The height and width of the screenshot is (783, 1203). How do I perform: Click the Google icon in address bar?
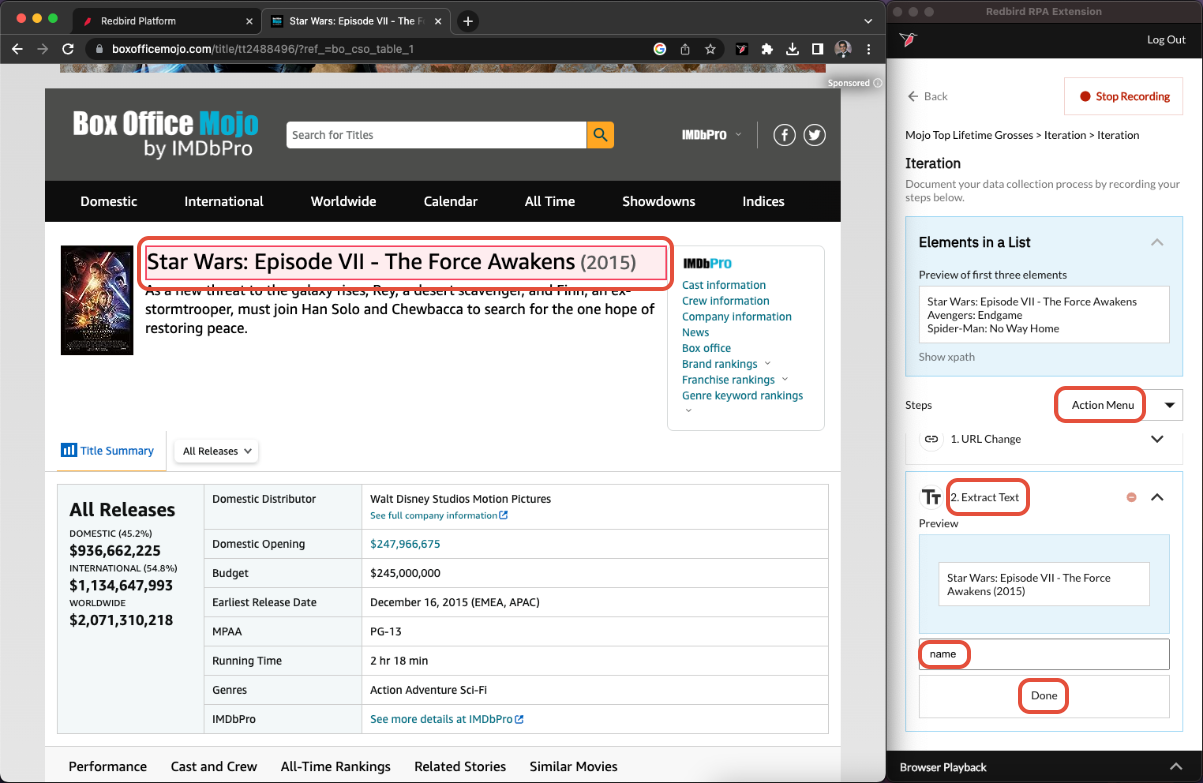660,48
